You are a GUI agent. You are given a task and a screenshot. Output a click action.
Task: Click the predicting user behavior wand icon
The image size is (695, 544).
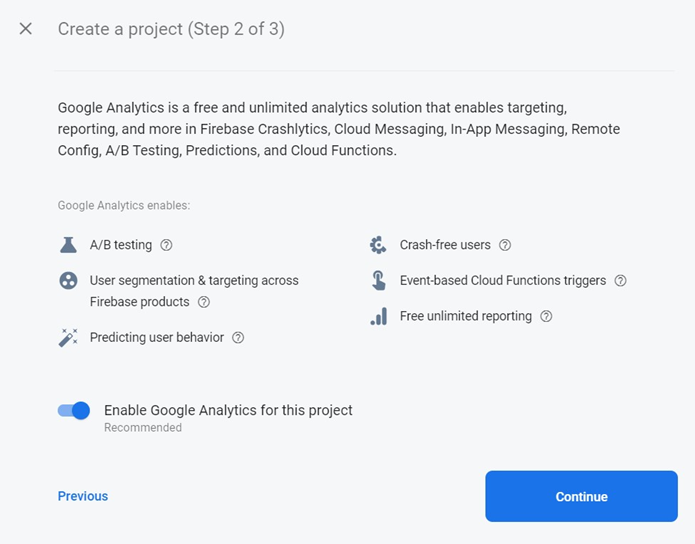[x=68, y=338]
